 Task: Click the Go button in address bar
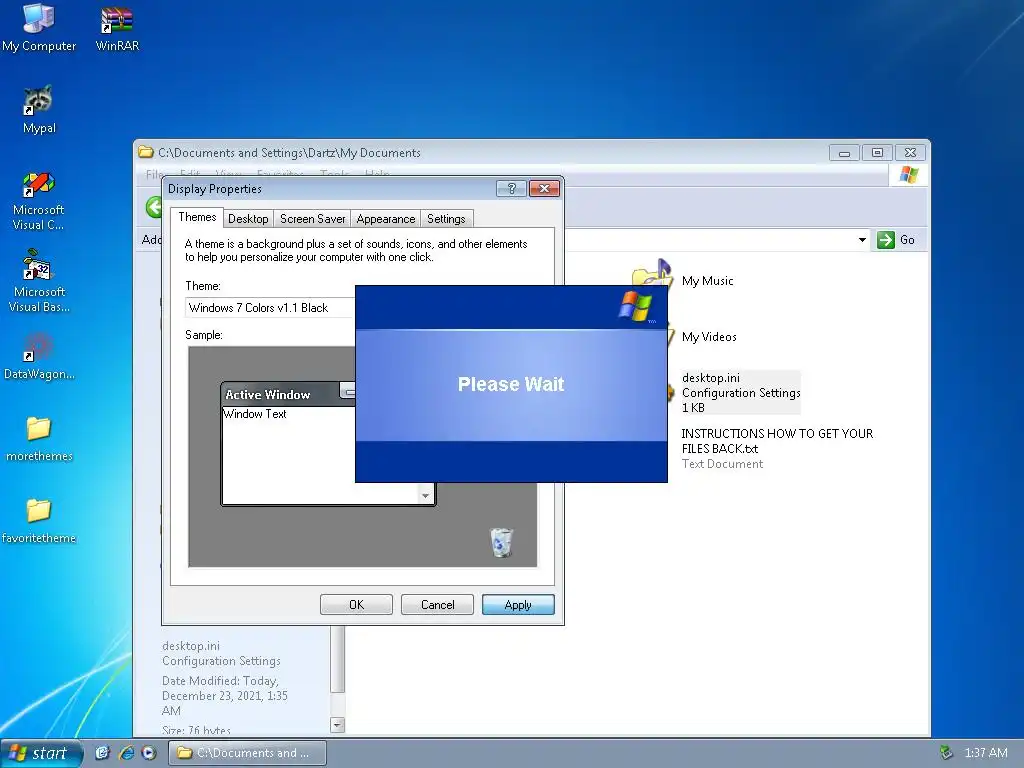tap(896, 240)
